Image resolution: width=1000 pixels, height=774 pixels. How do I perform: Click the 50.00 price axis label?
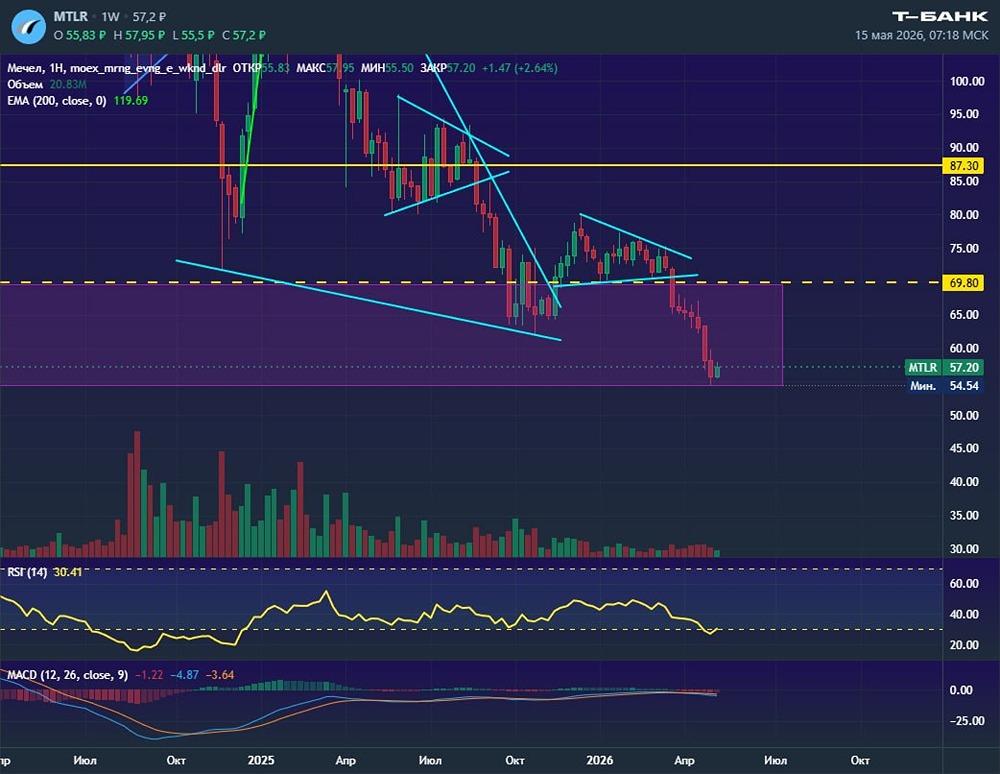(x=964, y=415)
